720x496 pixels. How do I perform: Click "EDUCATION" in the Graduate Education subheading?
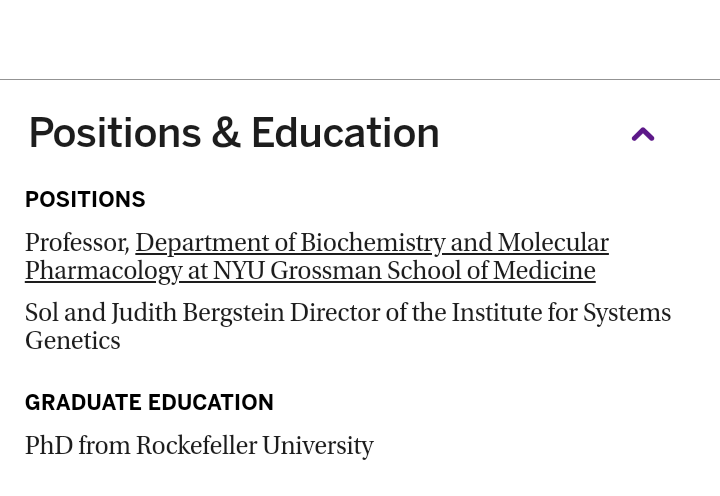211,403
